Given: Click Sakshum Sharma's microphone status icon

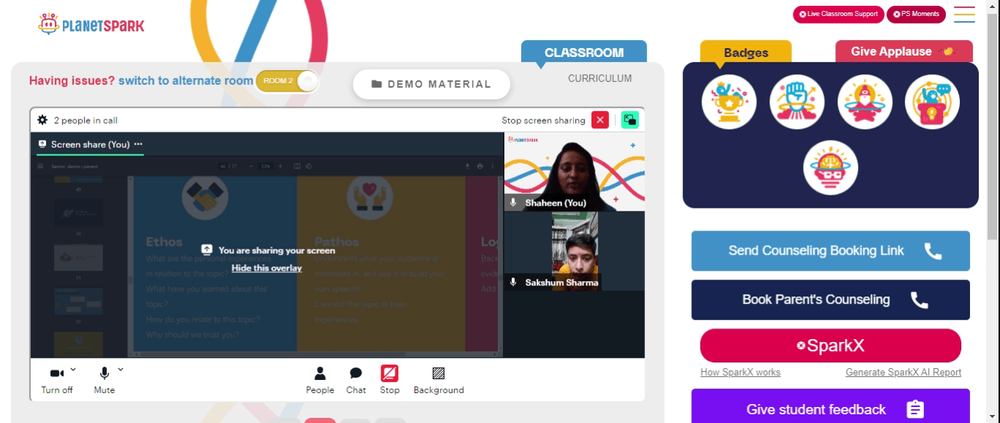Looking at the screenshot, I should click(x=513, y=282).
